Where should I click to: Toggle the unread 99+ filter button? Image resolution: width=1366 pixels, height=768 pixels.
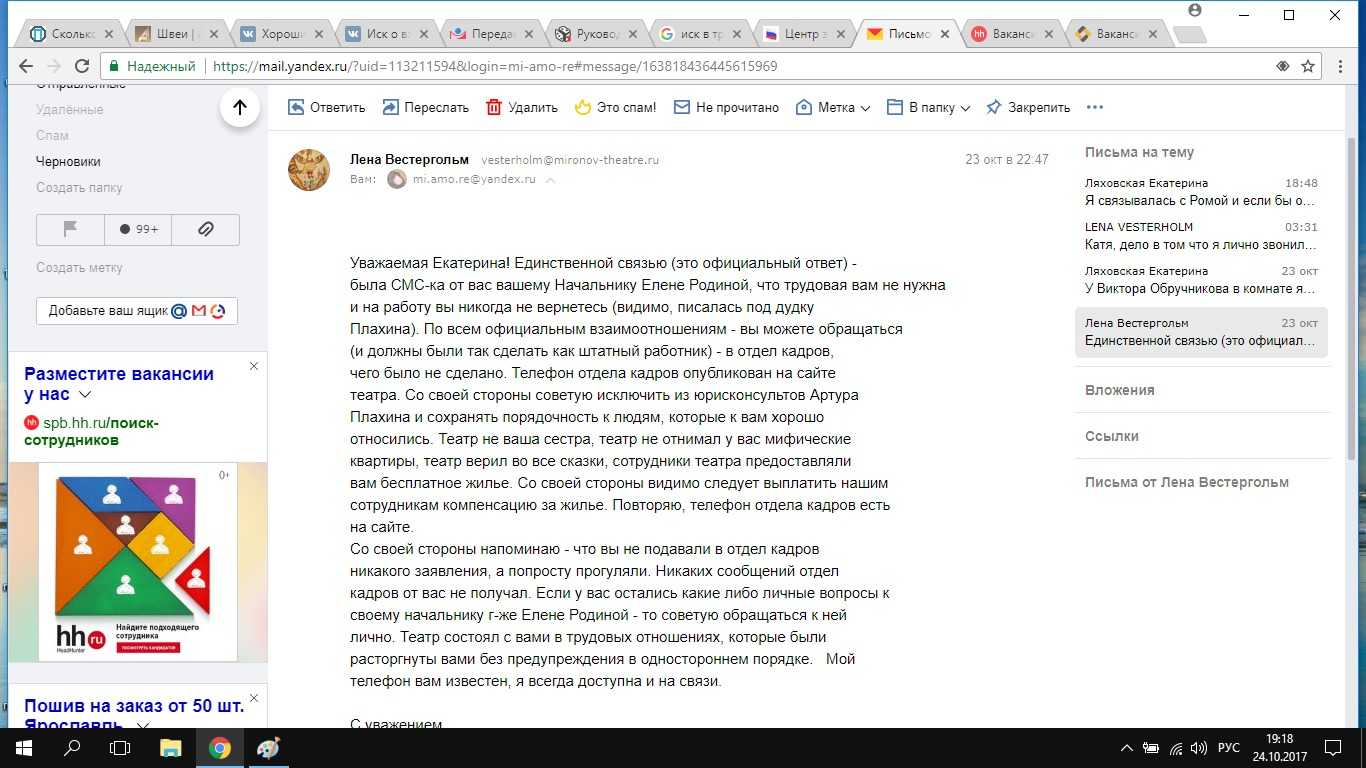[138, 229]
